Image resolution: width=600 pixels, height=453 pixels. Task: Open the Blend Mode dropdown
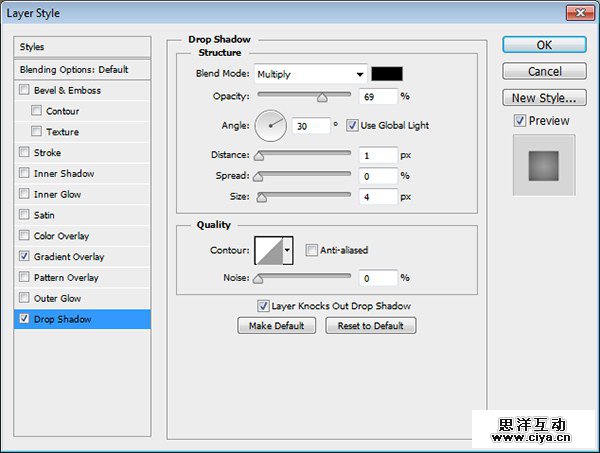pyautogui.click(x=311, y=74)
